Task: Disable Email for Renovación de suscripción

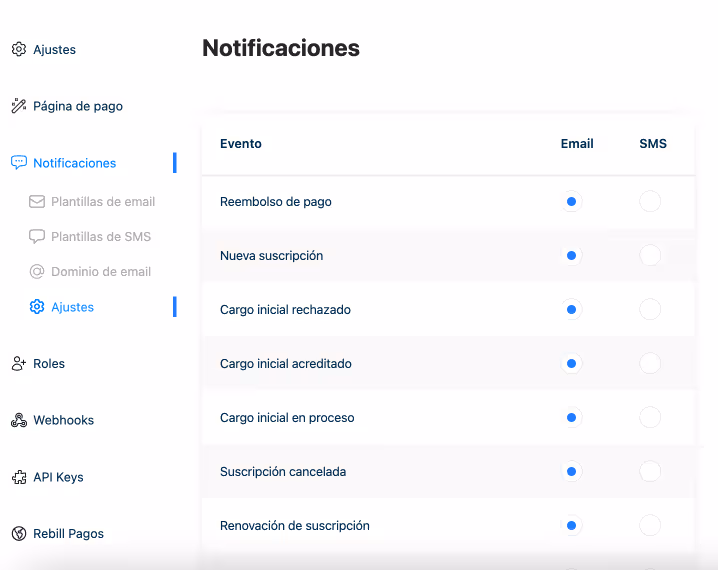Action: point(571,525)
